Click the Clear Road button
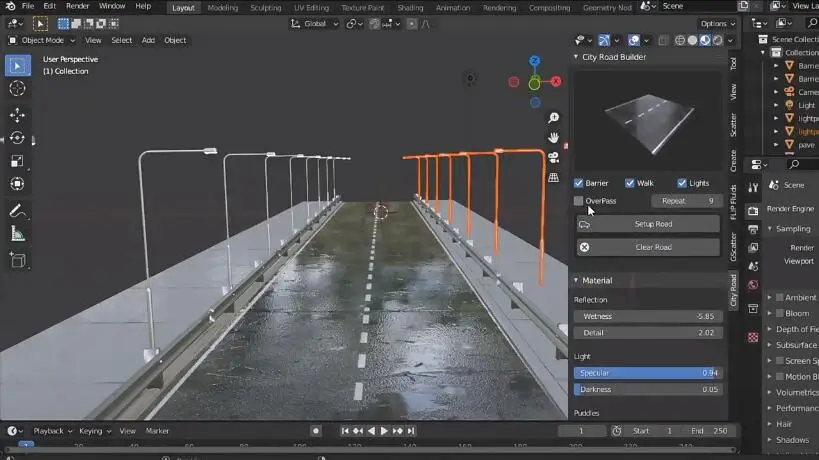This screenshot has width=819, height=460. pos(648,247)
